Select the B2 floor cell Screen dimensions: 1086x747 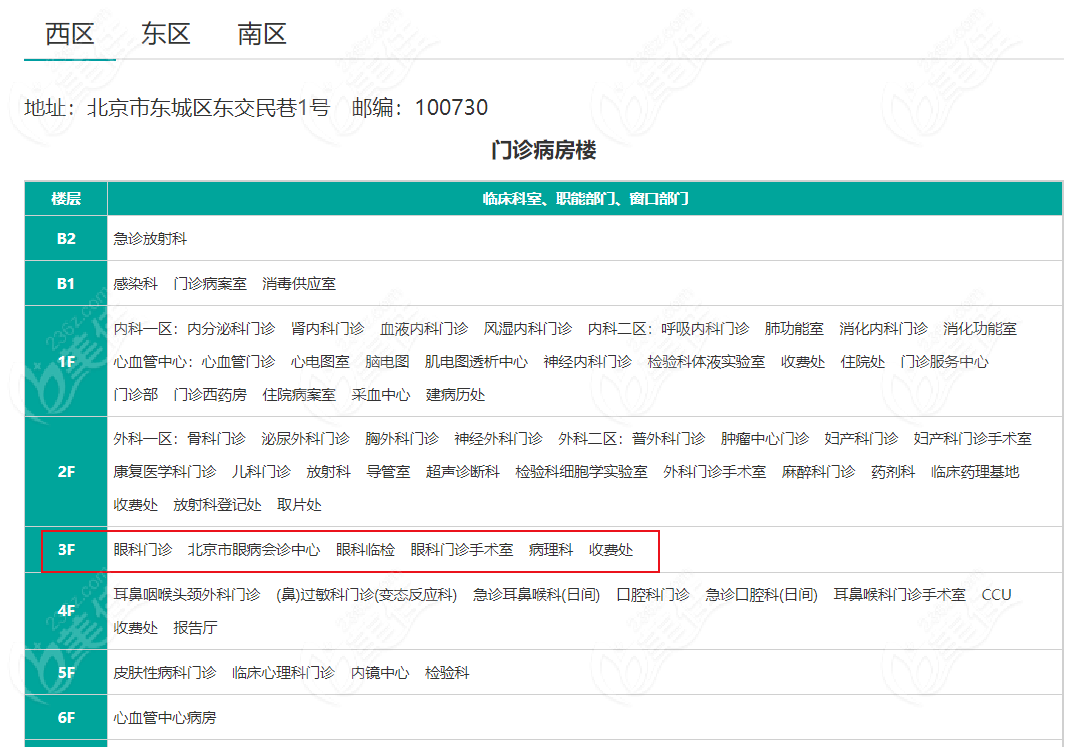66,238
